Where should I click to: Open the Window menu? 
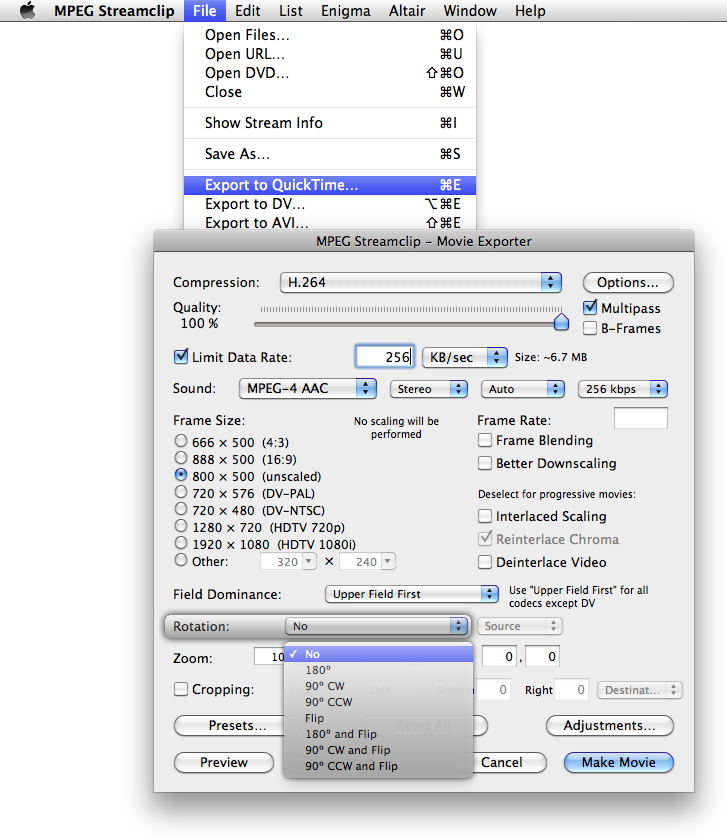tap(470, 11)
